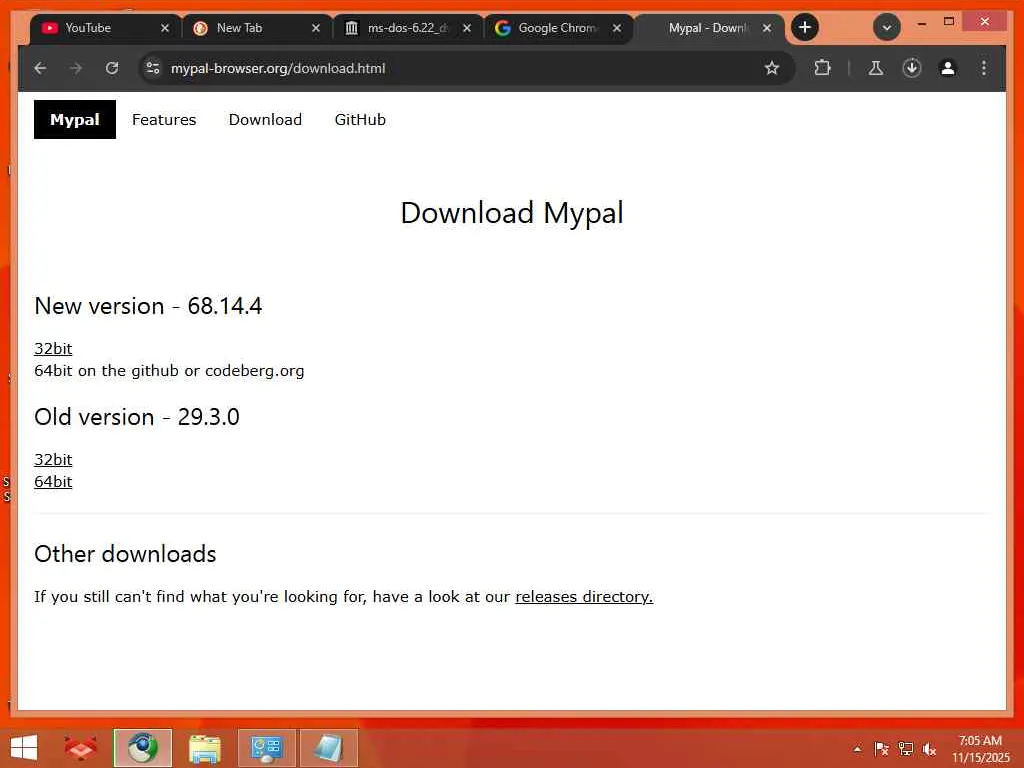Open Chrome three-dot menu
This screenshot has width=1024, height=768.
tap(984, 68)
